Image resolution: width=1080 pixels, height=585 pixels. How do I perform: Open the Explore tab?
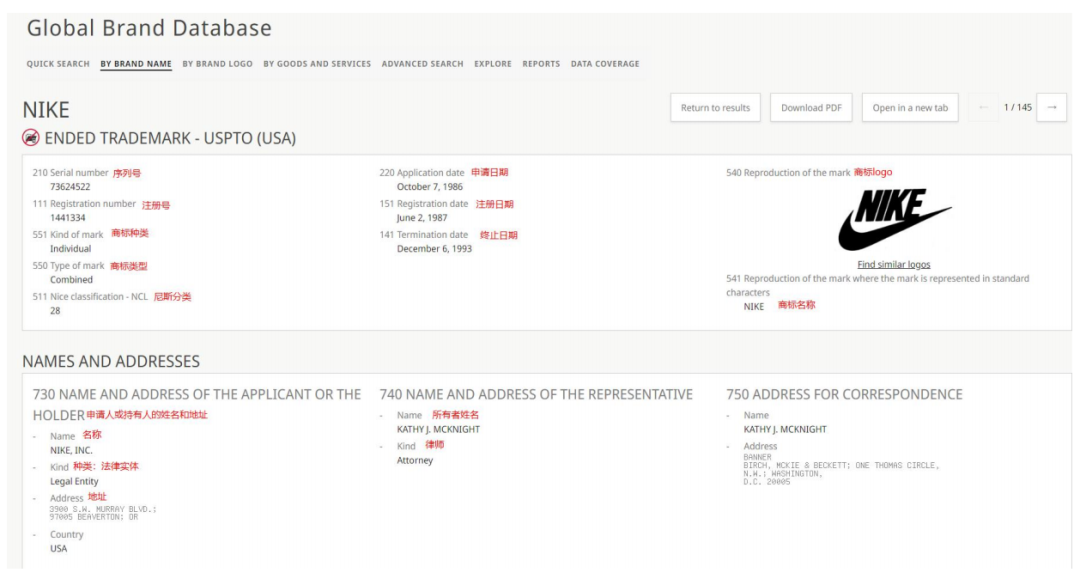click(492, 64)
